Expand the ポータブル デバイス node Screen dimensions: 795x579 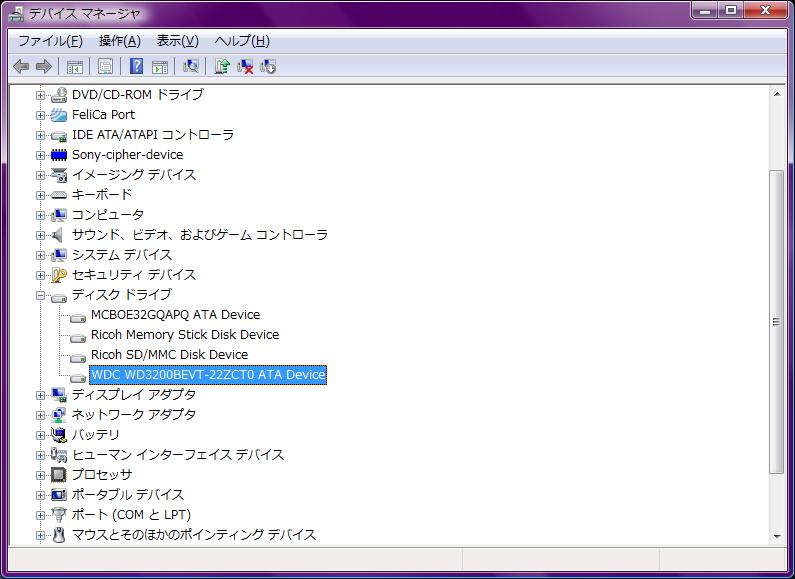click(x=40, y=495)
